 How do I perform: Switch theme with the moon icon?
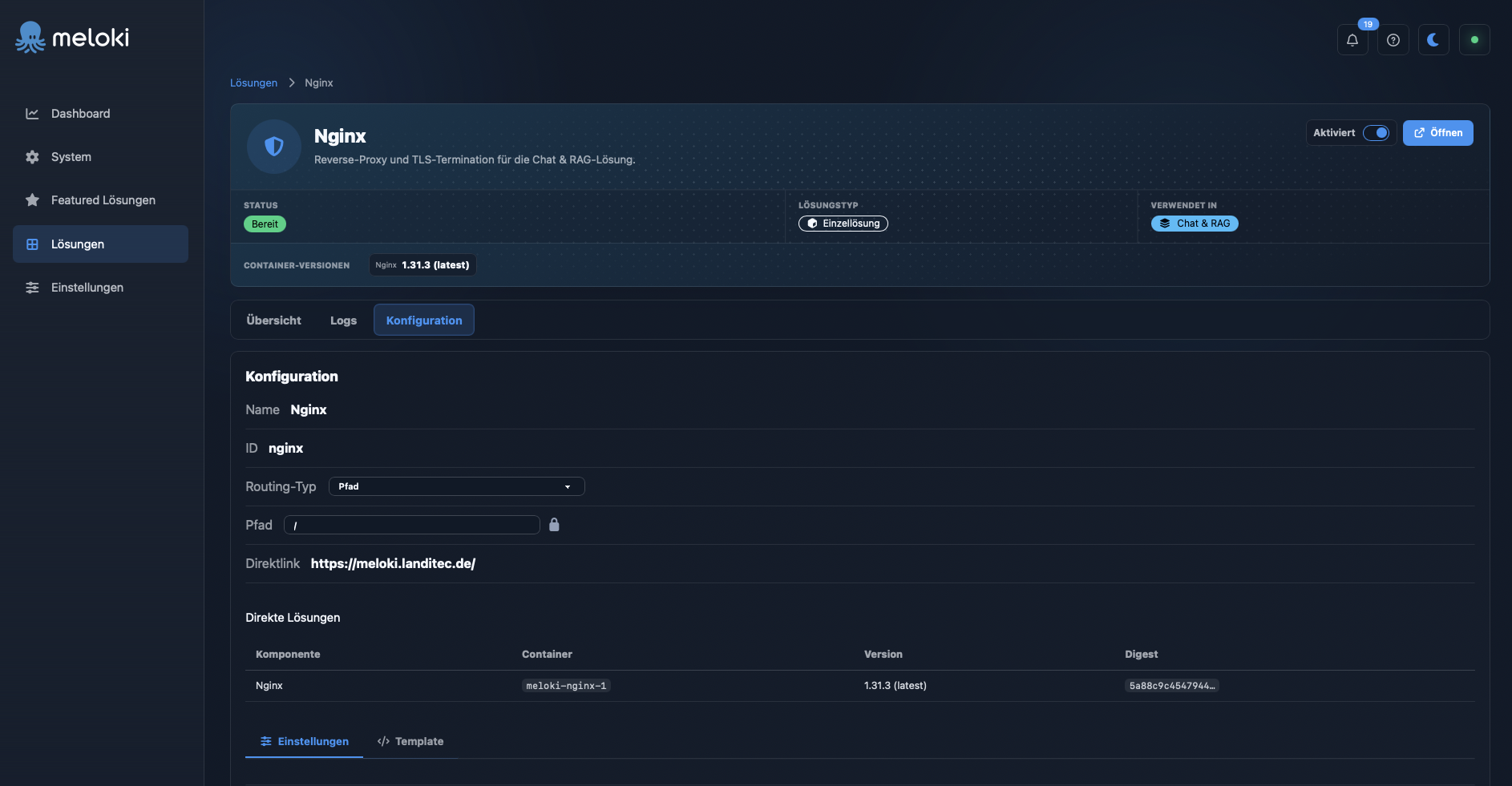coord(1433,40)
